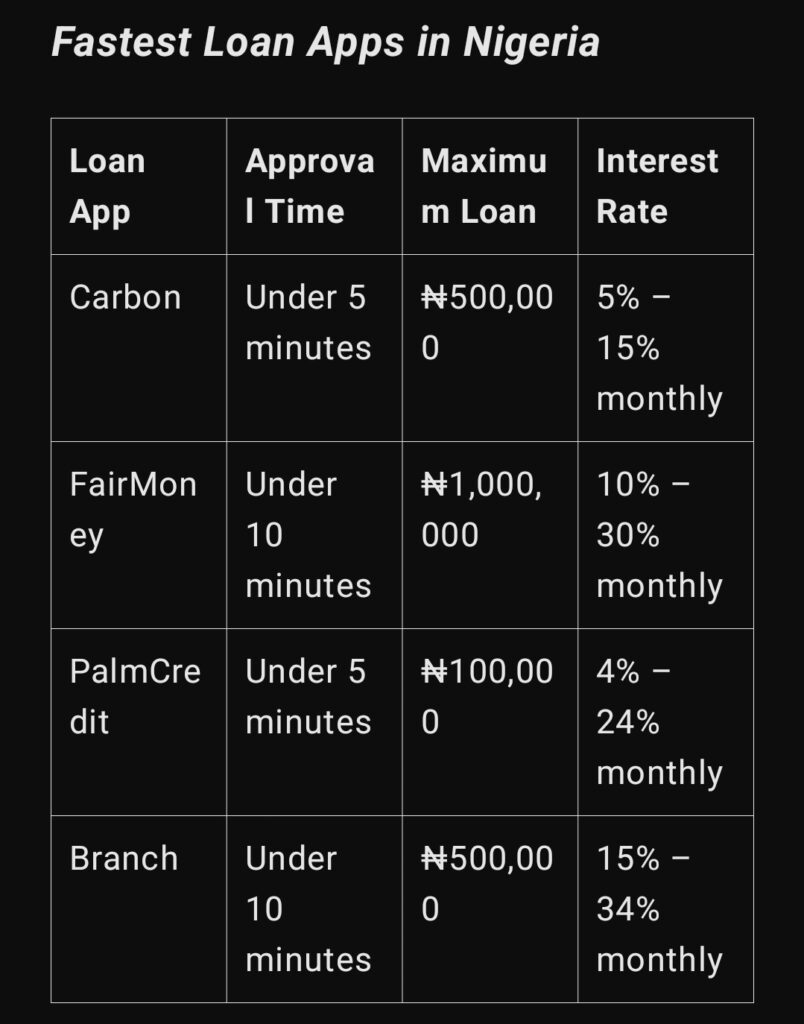Select the ₦1,000,000 maximum loan cell
This screenshot has height=1024, width=804.
[x=490, y=535]
